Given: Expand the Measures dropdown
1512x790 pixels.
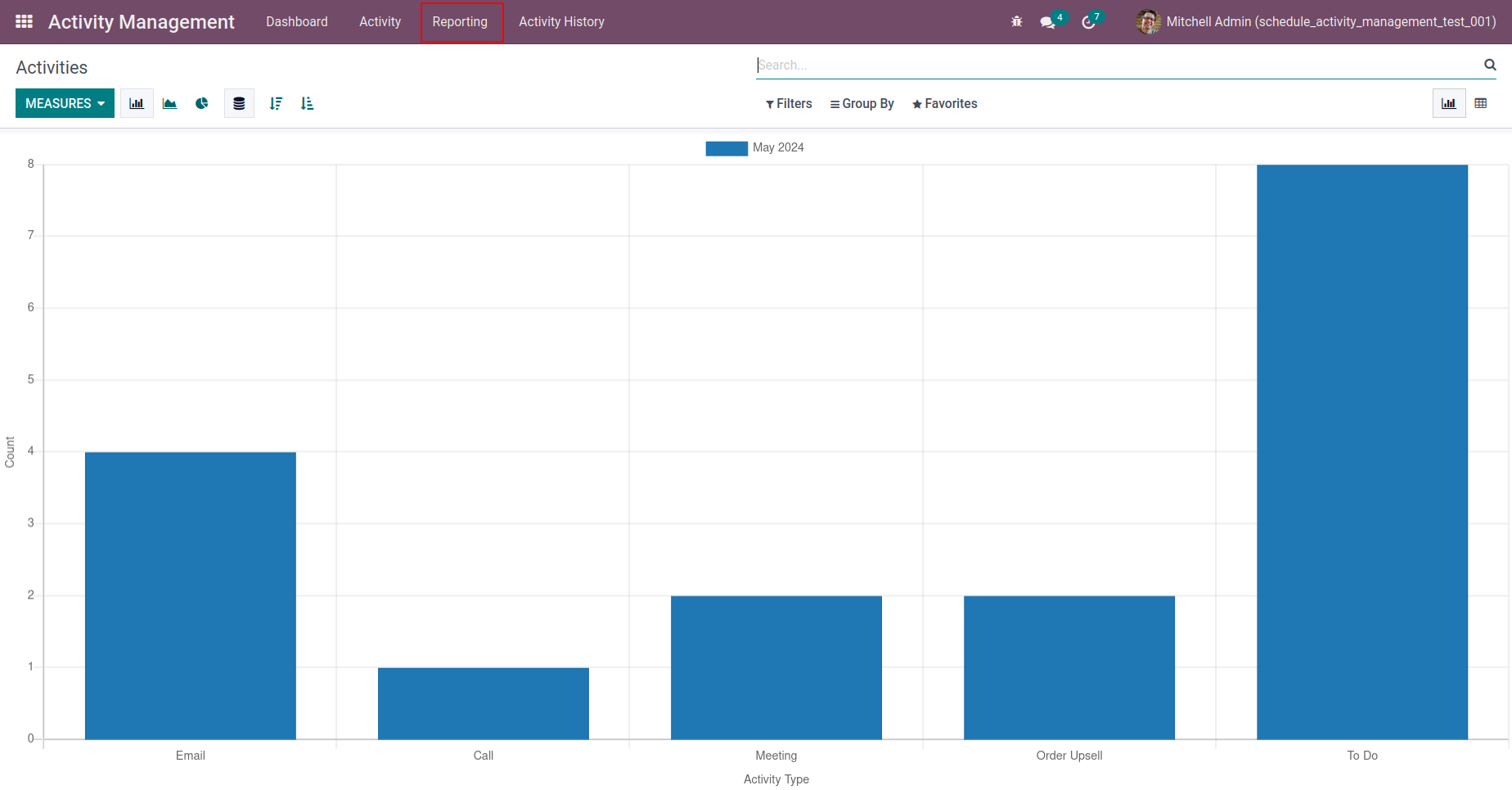Looking at the screenshot, I should (65, 103).
